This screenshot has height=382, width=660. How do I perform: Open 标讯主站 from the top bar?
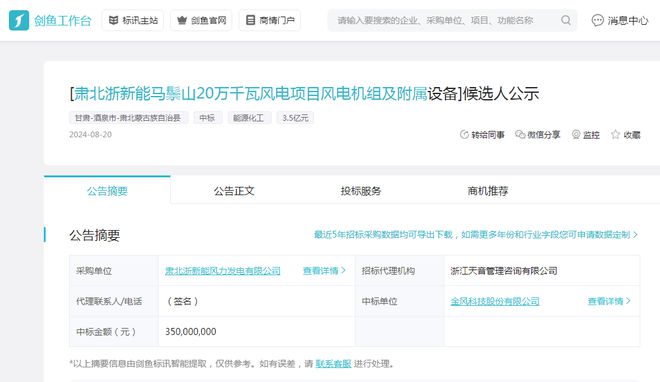coord(133,20)
